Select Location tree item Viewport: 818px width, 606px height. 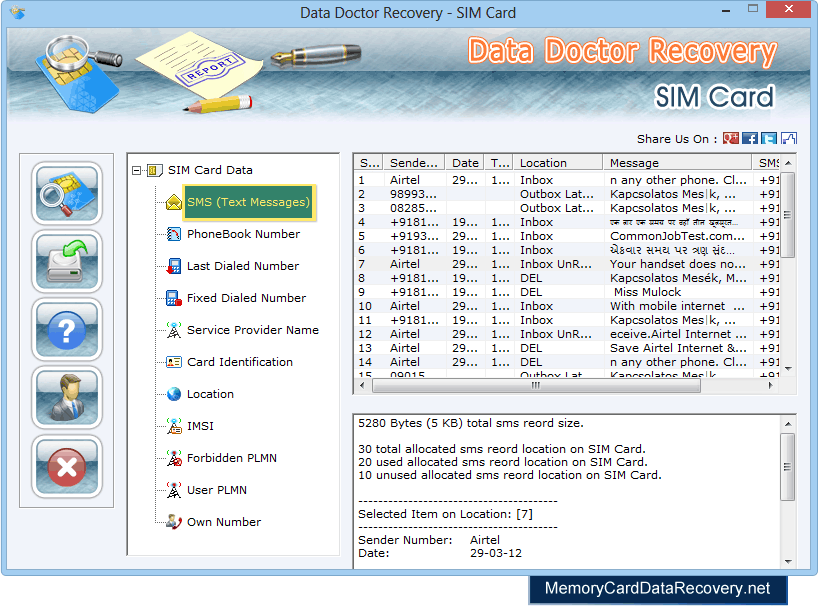click(210, 394)
